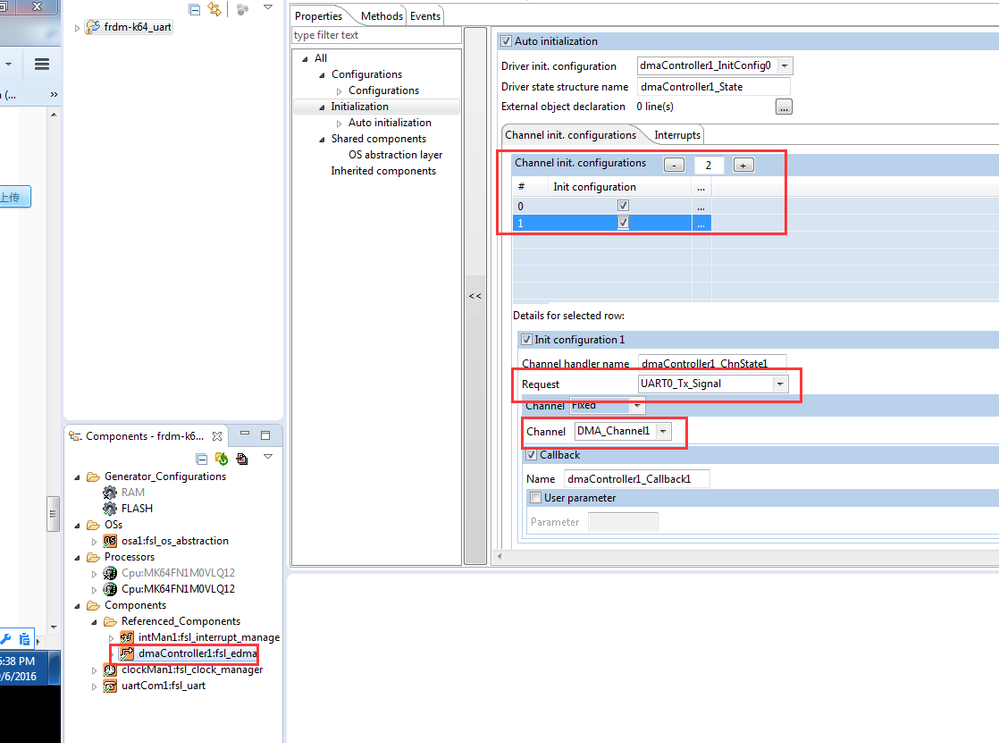
Task: Click ellipsis button in row 1
Action: click(x=701, y=223)
